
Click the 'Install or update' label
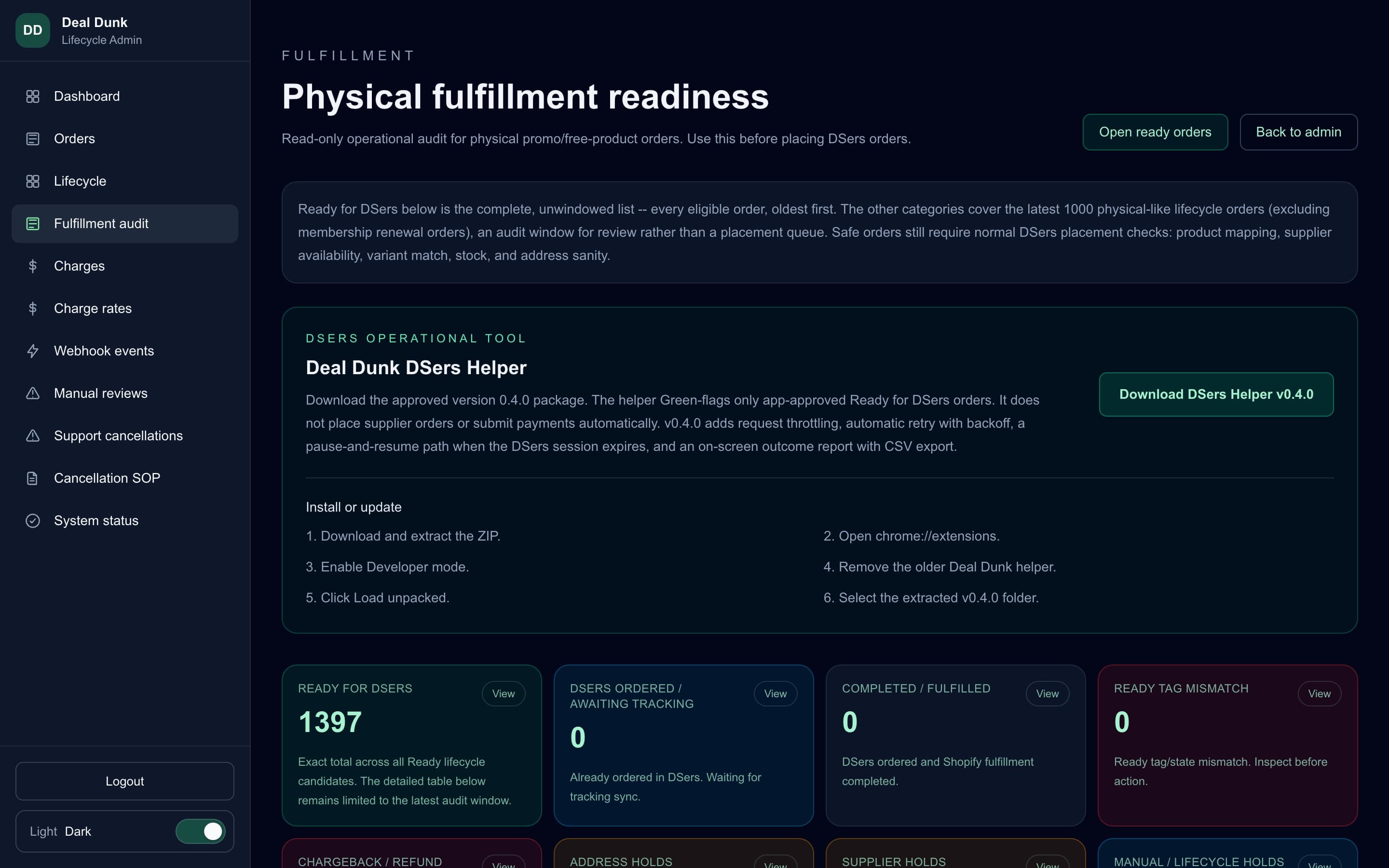(x=354, y=507)
